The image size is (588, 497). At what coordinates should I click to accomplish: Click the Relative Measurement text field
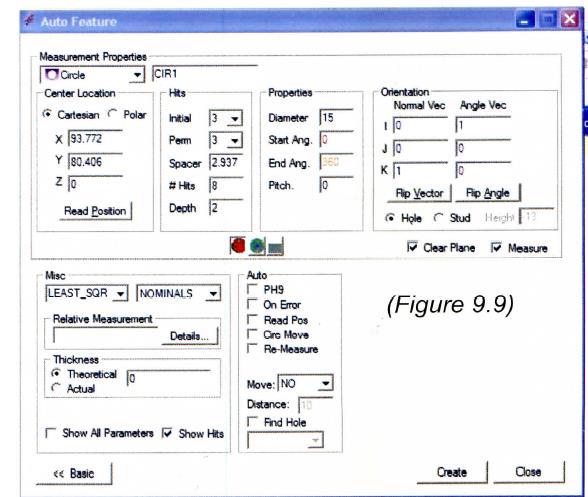[106, 335]
